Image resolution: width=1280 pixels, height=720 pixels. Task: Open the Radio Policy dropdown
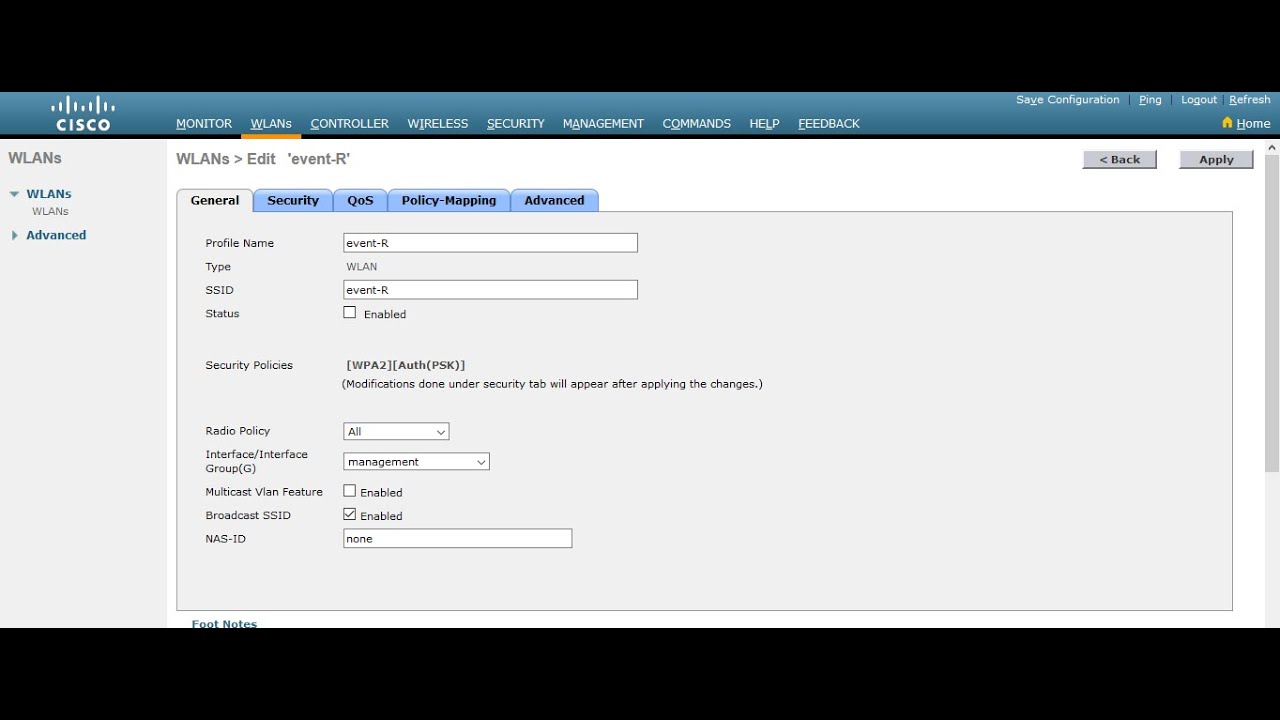click(x=396, y=431)
